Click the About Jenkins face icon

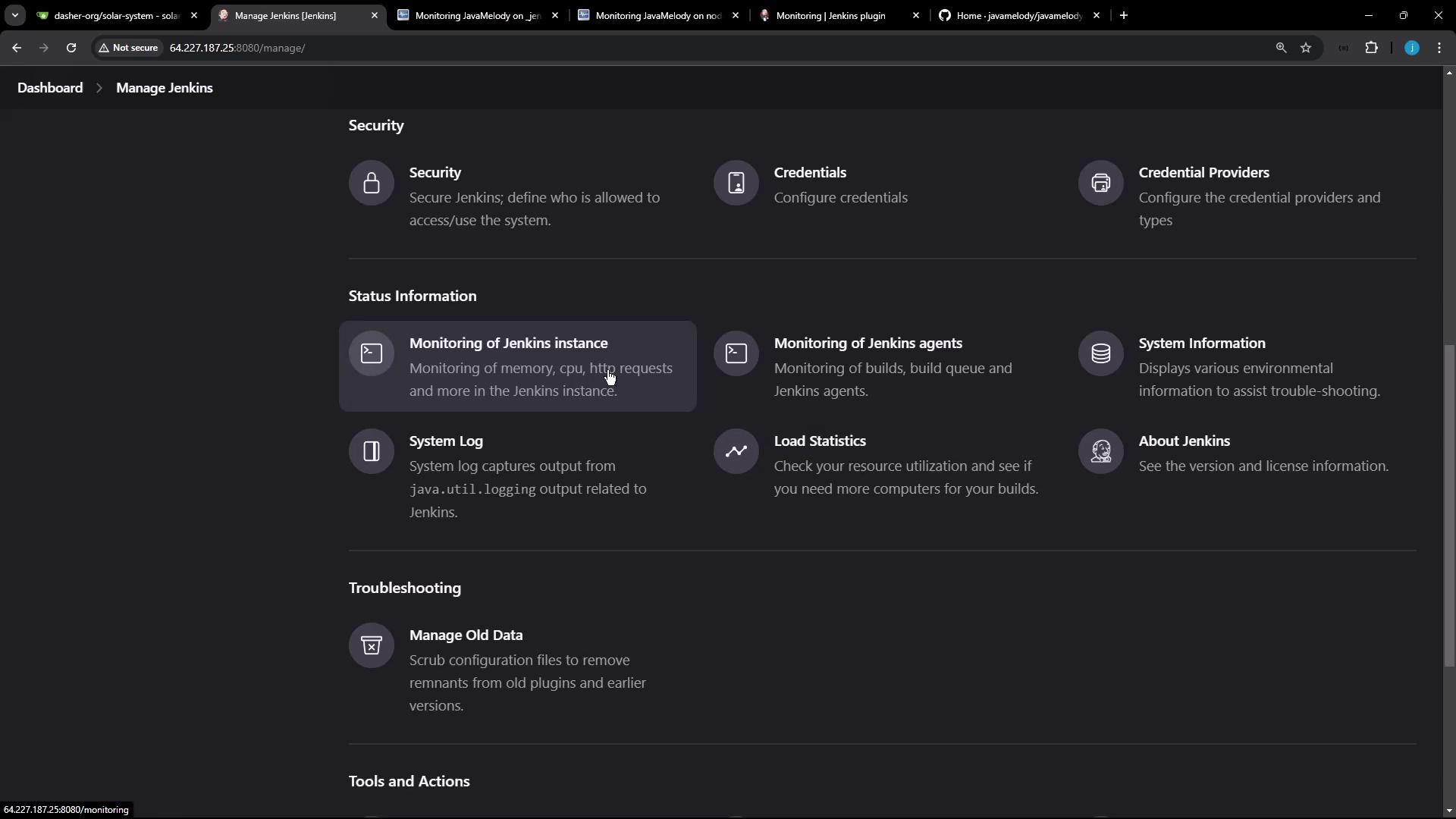(x=1100, y=451)
